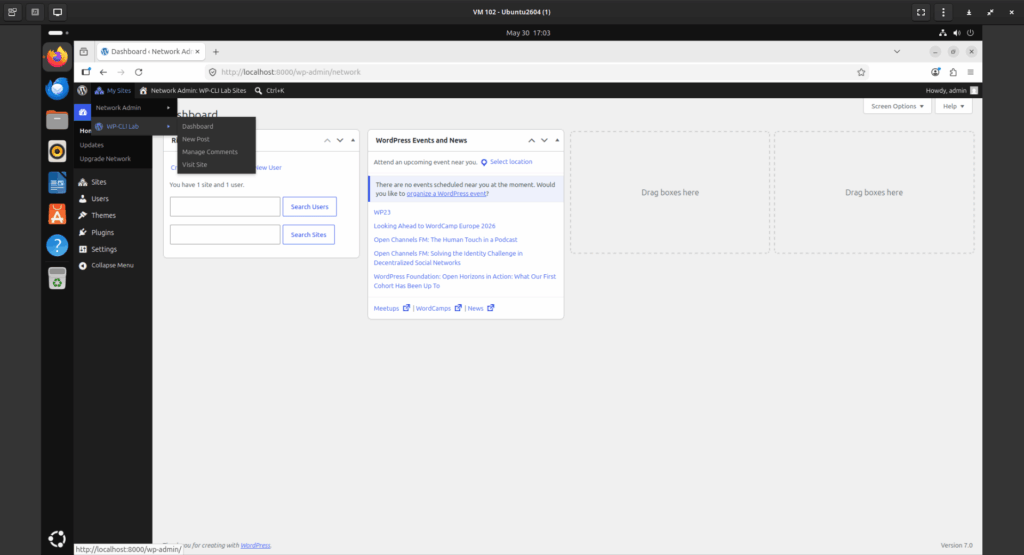The height and width of the screenshot is (555, 1024).
Task: Open Thunderbird from the Ubuntu dock
Action: pos(57,88)
